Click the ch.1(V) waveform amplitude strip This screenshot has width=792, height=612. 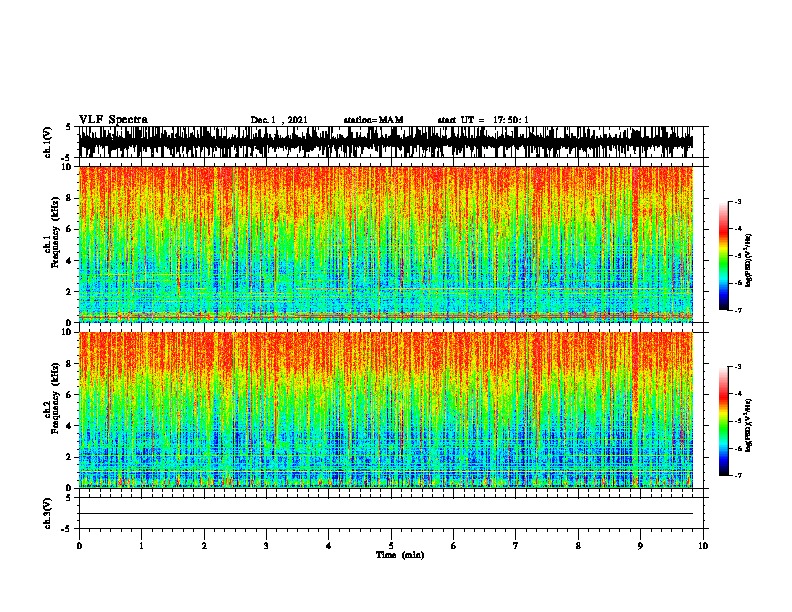coord(386,142)
